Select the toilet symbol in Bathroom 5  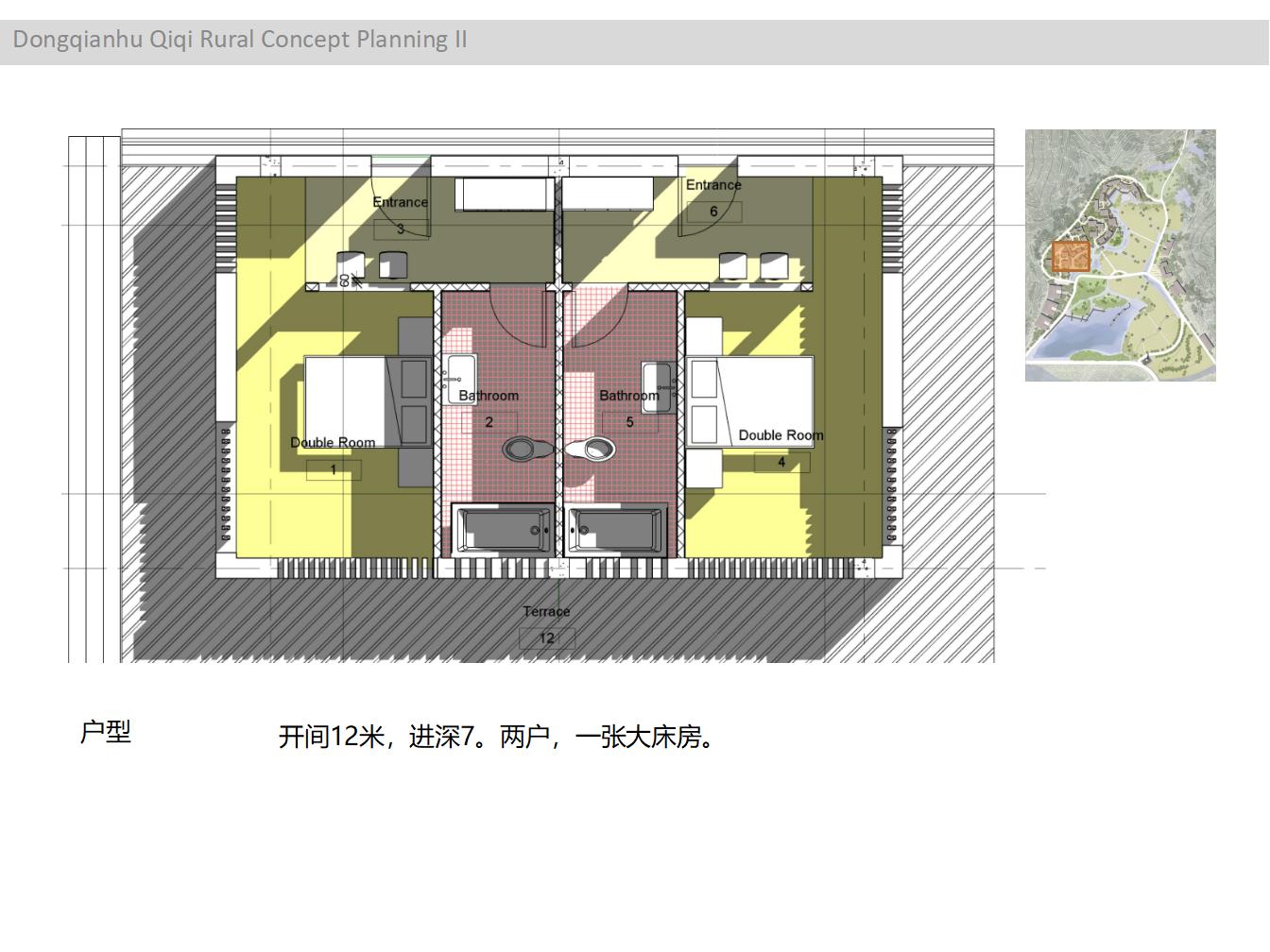click(x=592, y=448)
